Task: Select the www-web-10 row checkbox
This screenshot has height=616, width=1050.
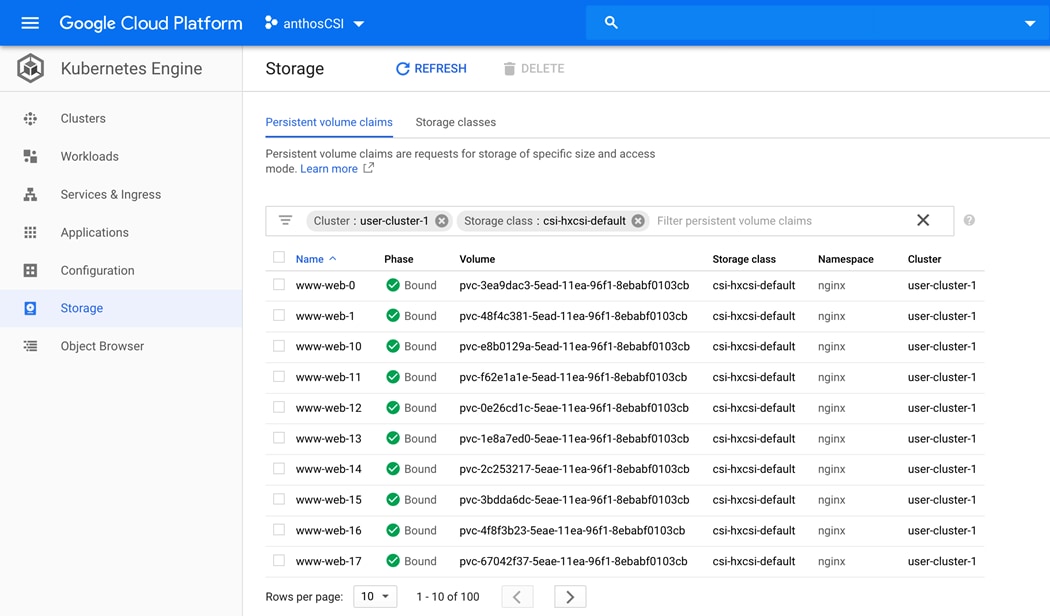Action: pyautogui.click(x=279, y=346)
